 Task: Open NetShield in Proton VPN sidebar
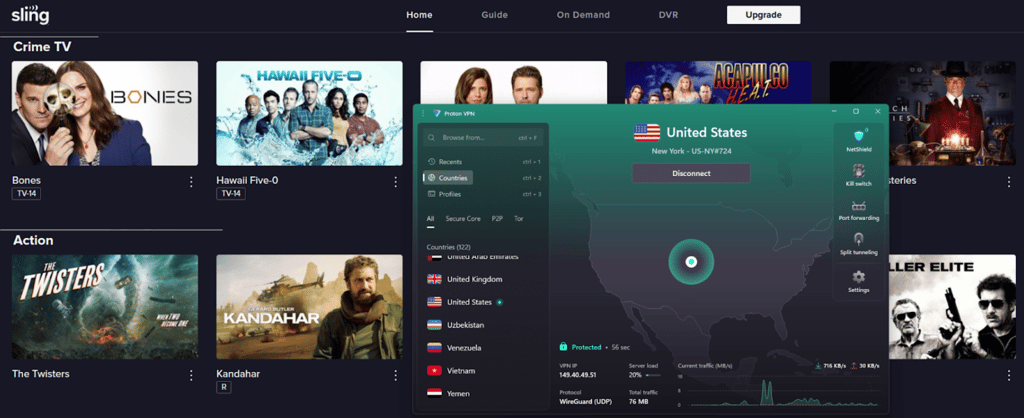tap(859, 140)
